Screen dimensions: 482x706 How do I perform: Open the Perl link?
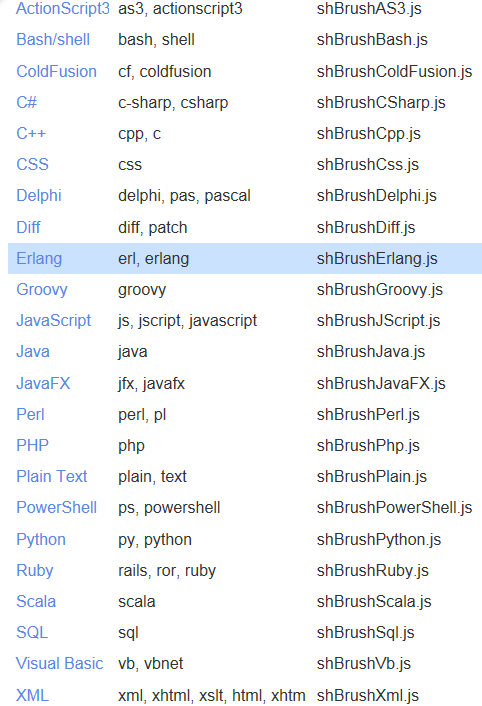(30, 414)
